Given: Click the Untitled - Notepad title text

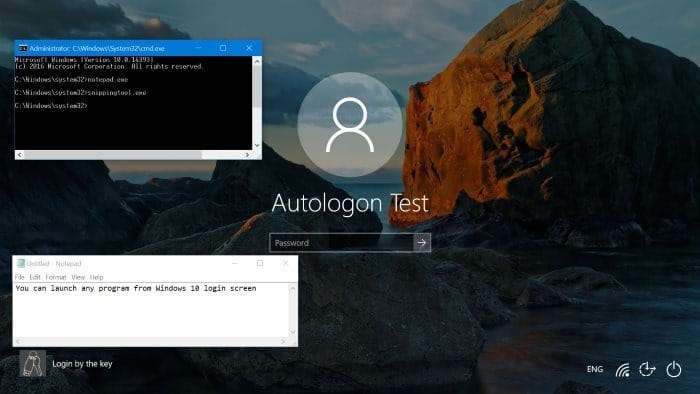Looking at the screenshot, I should 54,264.
